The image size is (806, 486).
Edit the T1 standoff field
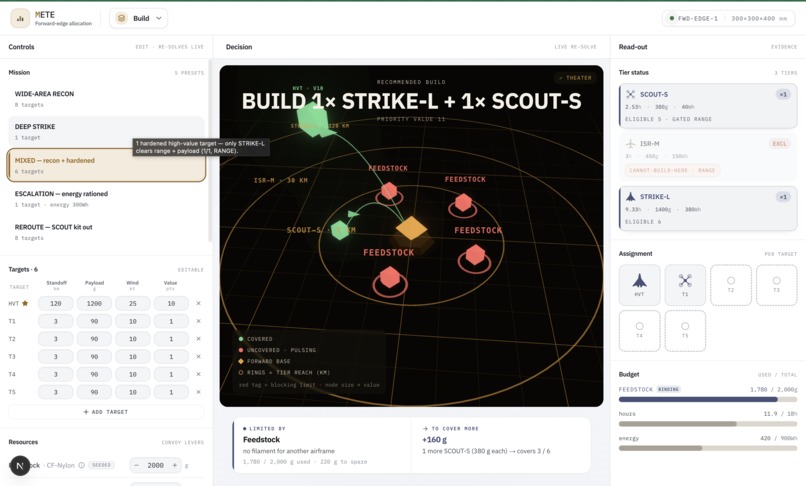pos(56,321)
